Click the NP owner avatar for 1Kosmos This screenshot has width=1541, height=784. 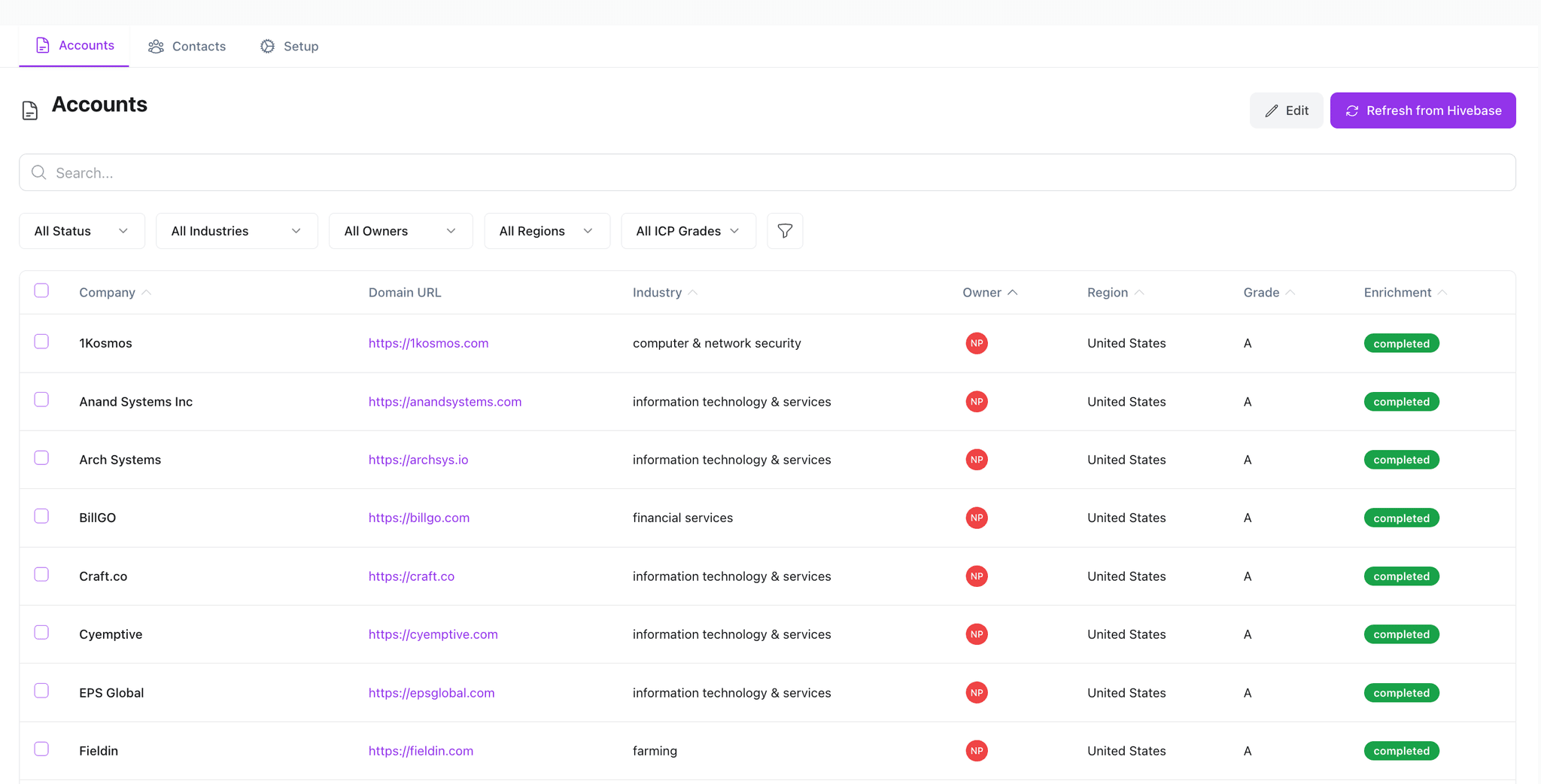pos(975,343)
